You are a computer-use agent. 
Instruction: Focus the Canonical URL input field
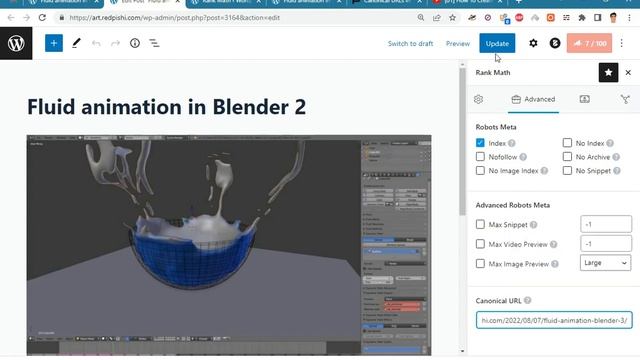(554, 320)
